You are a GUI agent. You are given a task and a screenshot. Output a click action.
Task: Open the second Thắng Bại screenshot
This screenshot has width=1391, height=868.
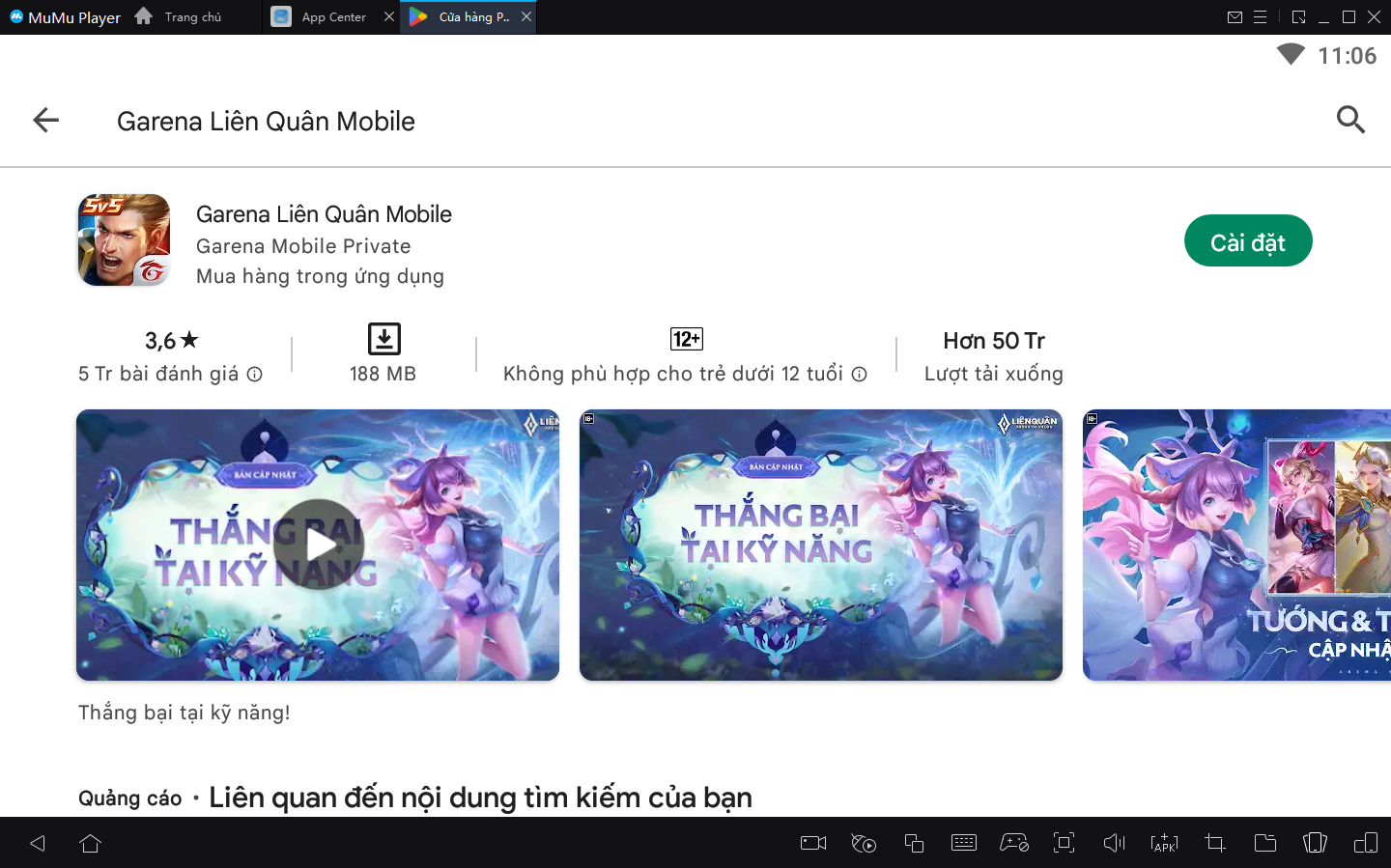[820, 545]
